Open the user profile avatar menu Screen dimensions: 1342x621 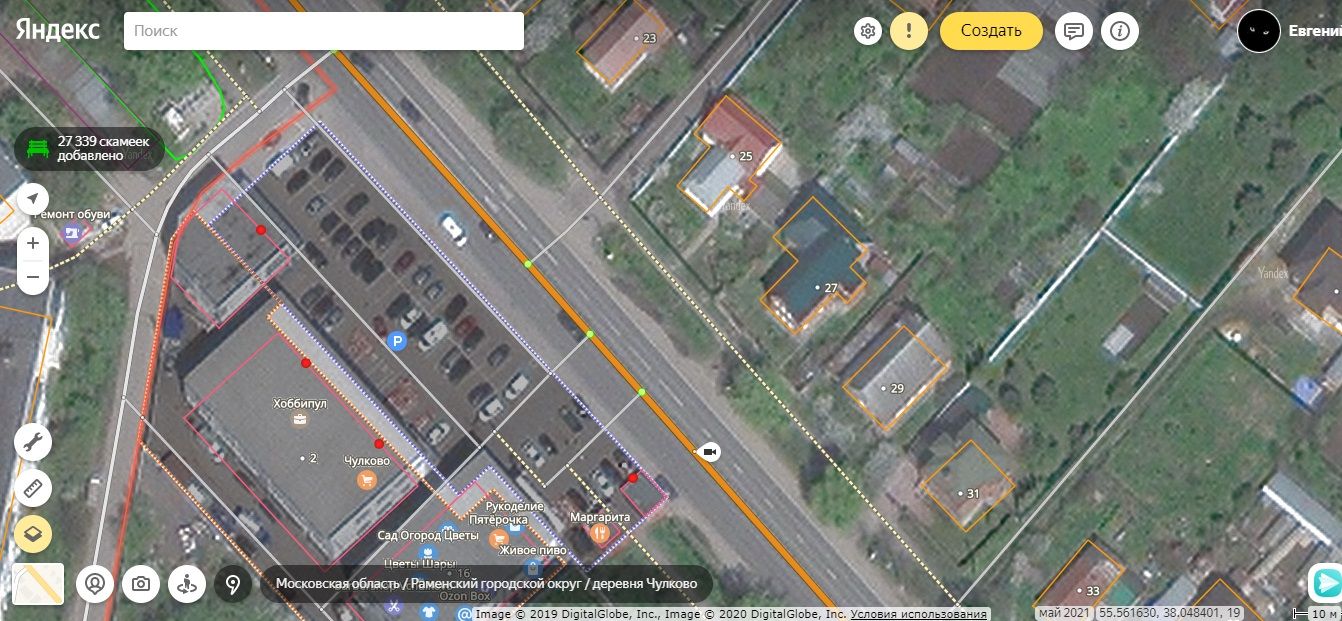[x=1258, y=31]
